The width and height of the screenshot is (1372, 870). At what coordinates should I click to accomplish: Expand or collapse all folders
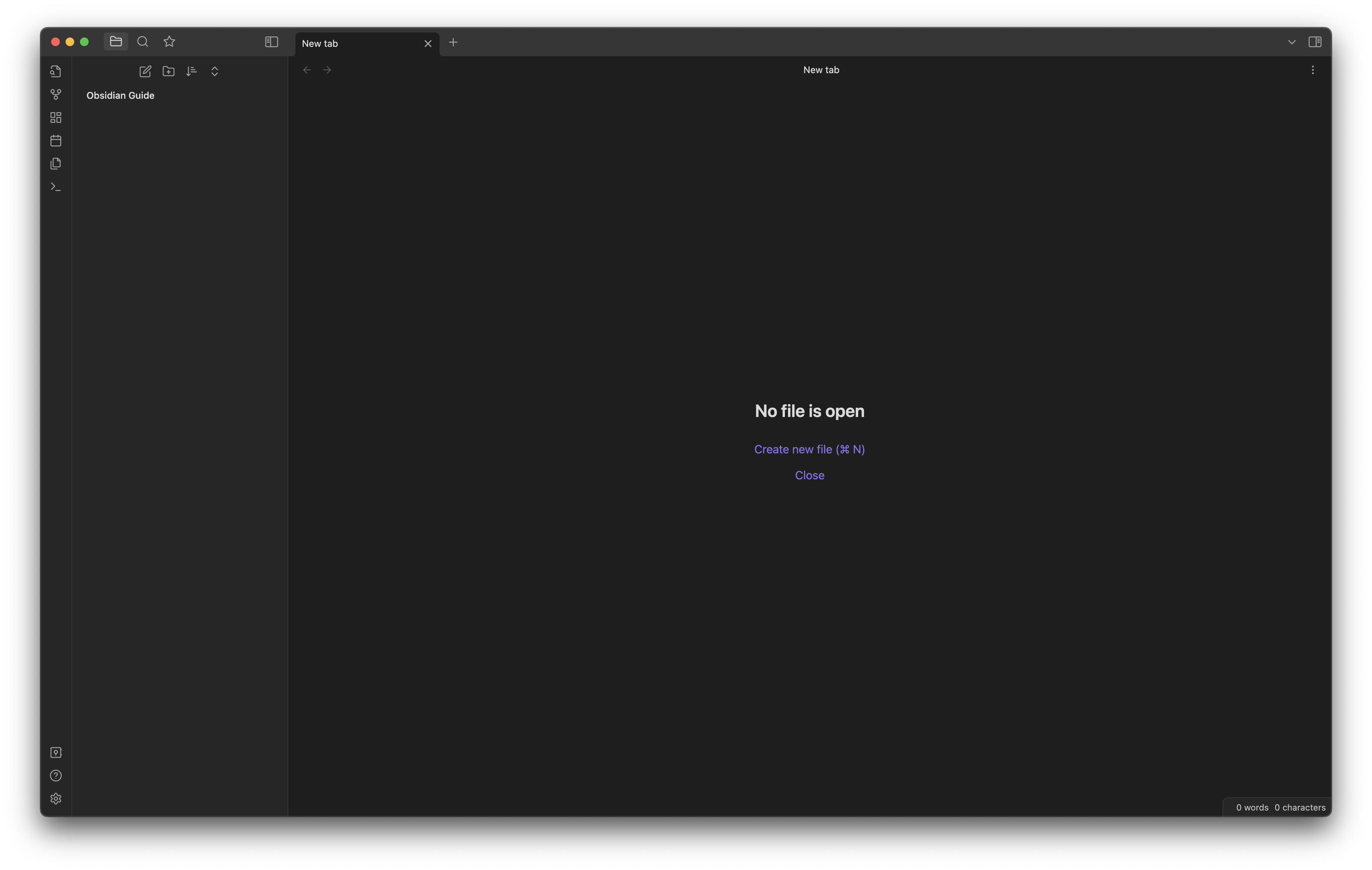click(x=215, y=71)
